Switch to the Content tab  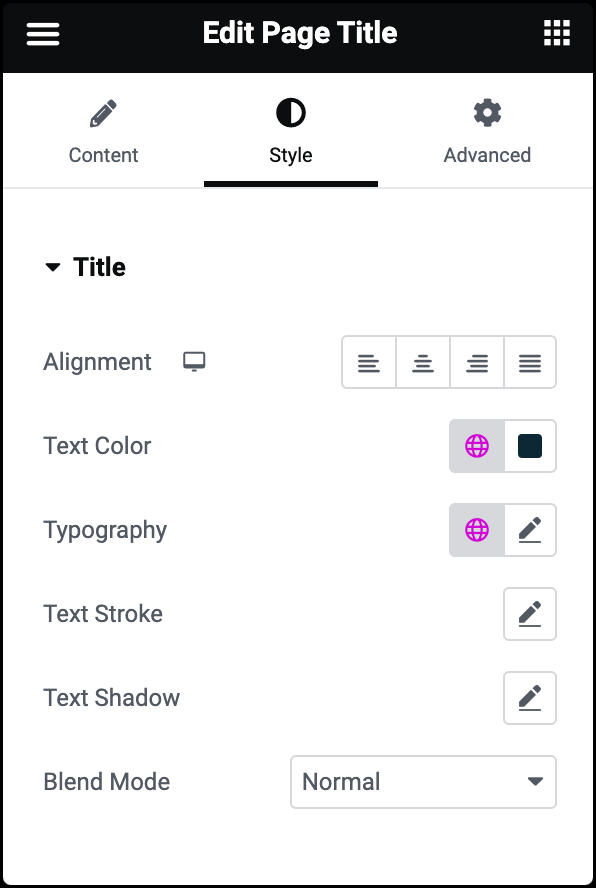103,132
